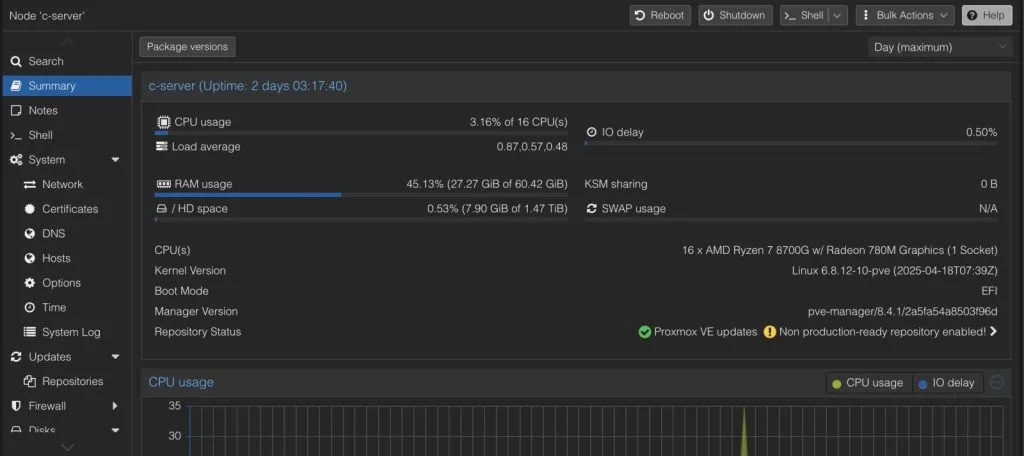Click the Notes page icon in the sidebar
Image resolution: width=1024 pixels, height=456 pixels.
click(x=16, y=110)
